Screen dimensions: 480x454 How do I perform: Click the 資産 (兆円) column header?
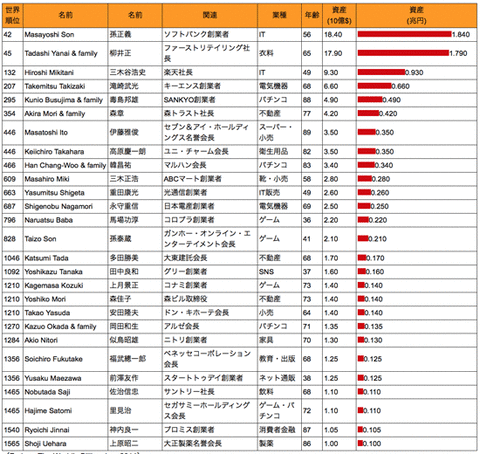point(416,15)
